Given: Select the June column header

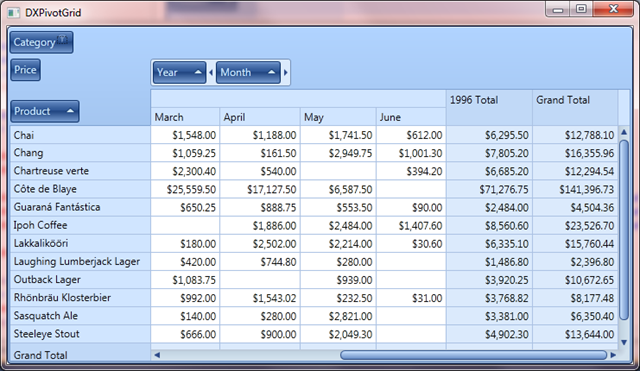Looking at the screenshot, I should coord(411,117).
